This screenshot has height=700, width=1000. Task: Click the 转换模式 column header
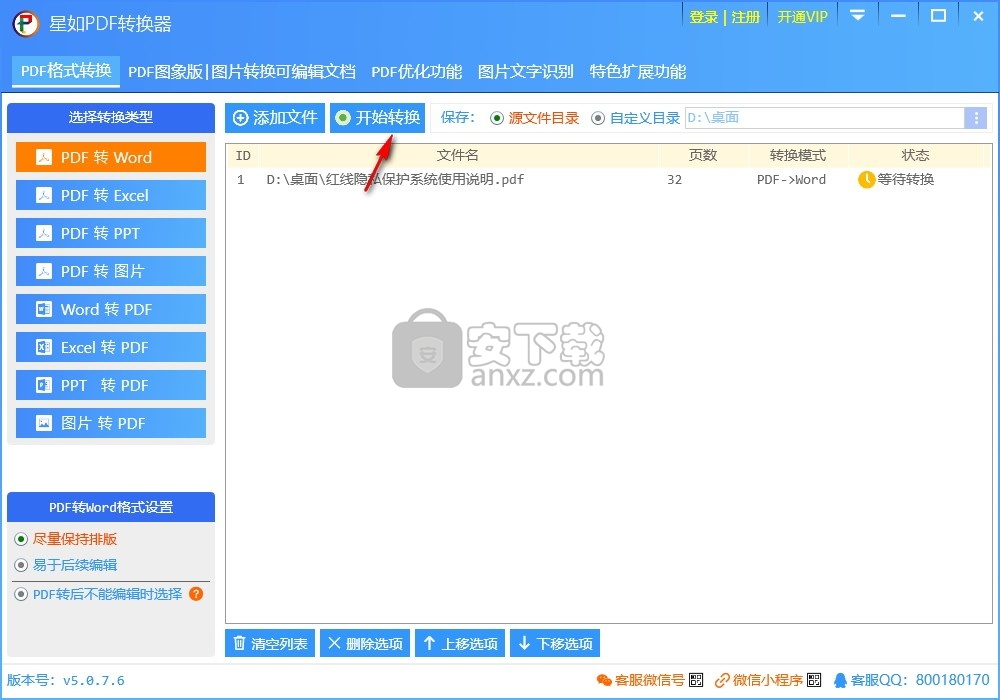point(798,156)
